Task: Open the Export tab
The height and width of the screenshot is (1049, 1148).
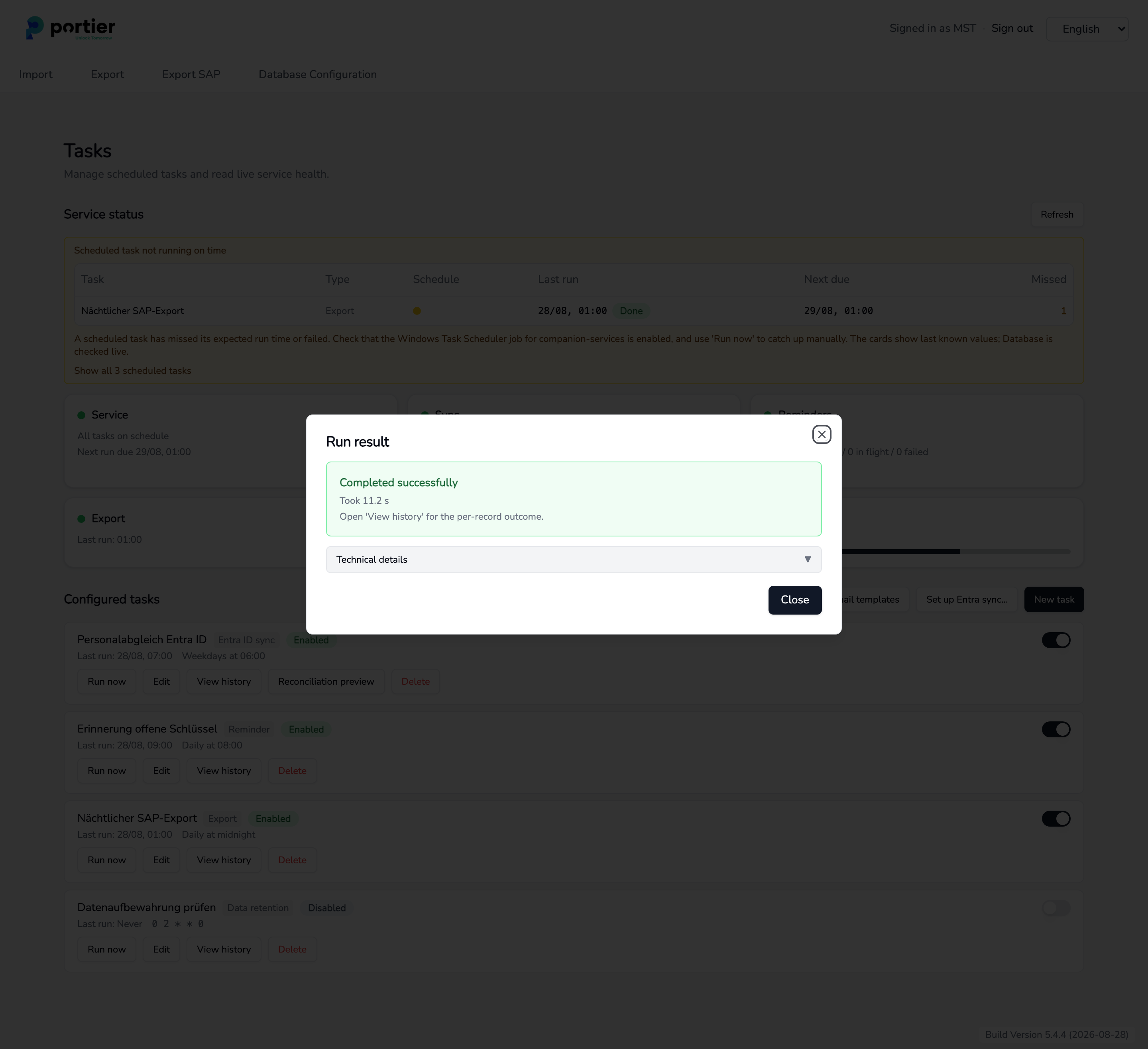Action: click(107, 75)
